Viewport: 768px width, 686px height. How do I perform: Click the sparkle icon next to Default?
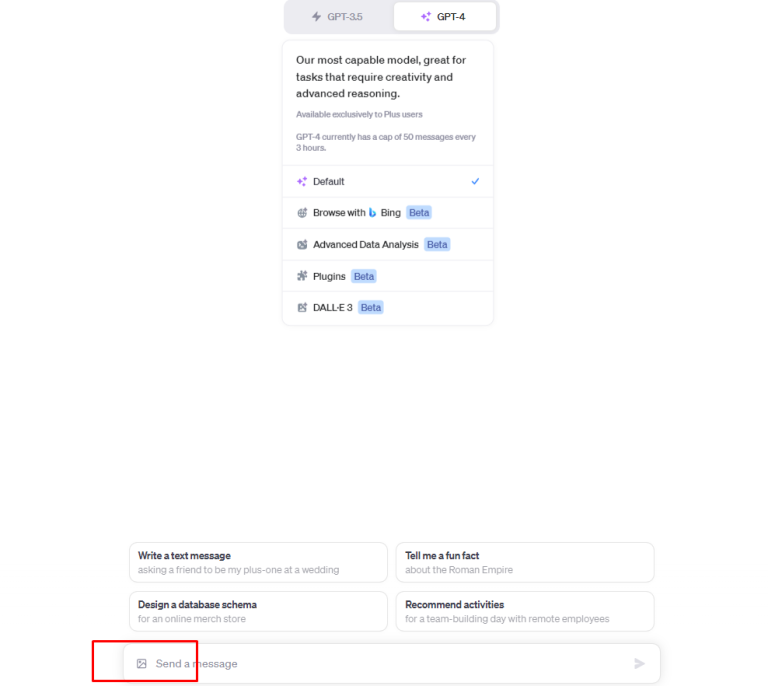click(302, 182)
